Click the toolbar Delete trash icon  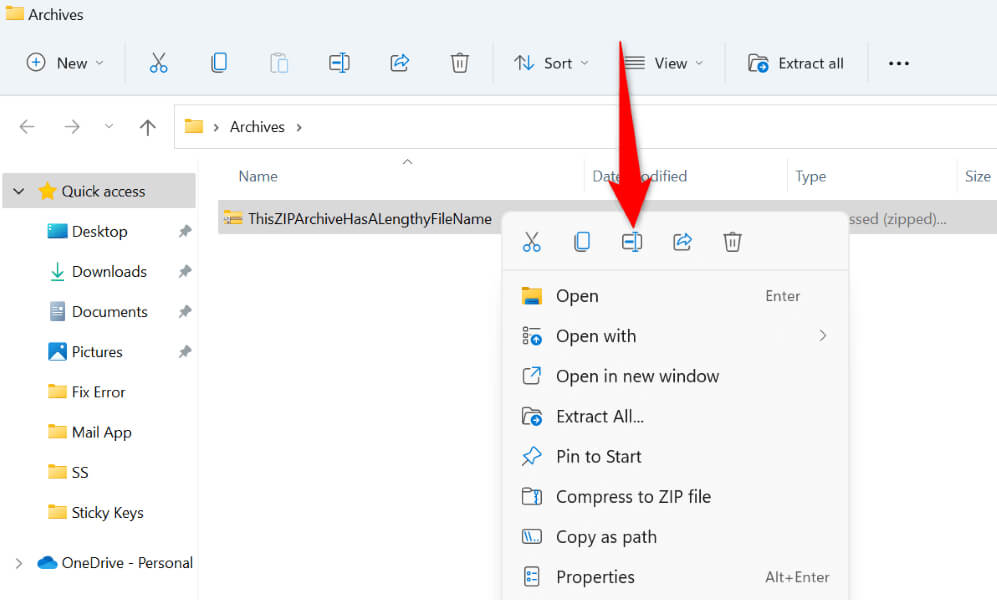460,63
